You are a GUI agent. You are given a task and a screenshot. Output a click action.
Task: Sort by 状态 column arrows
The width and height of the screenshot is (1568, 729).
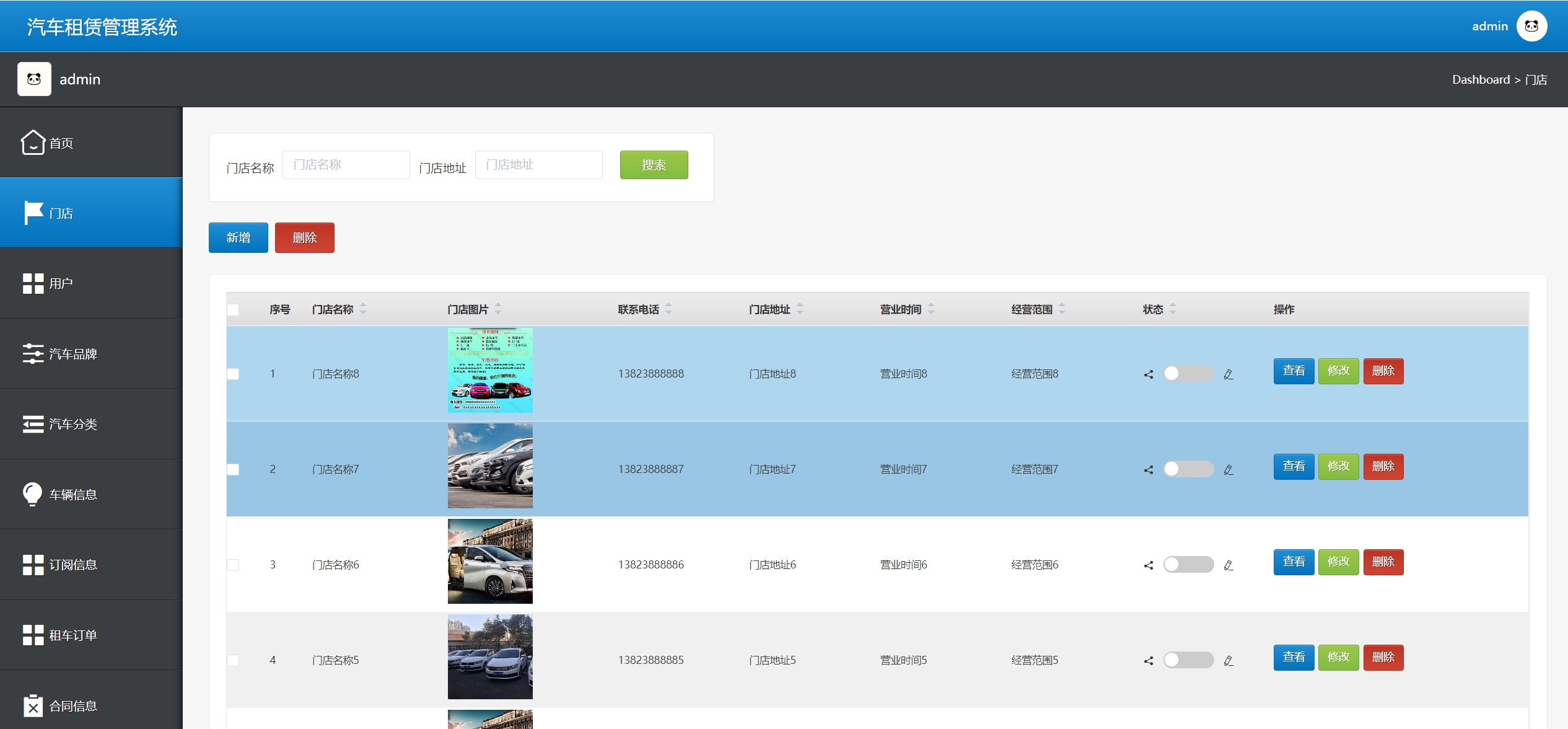click(x=1173, y=309)
